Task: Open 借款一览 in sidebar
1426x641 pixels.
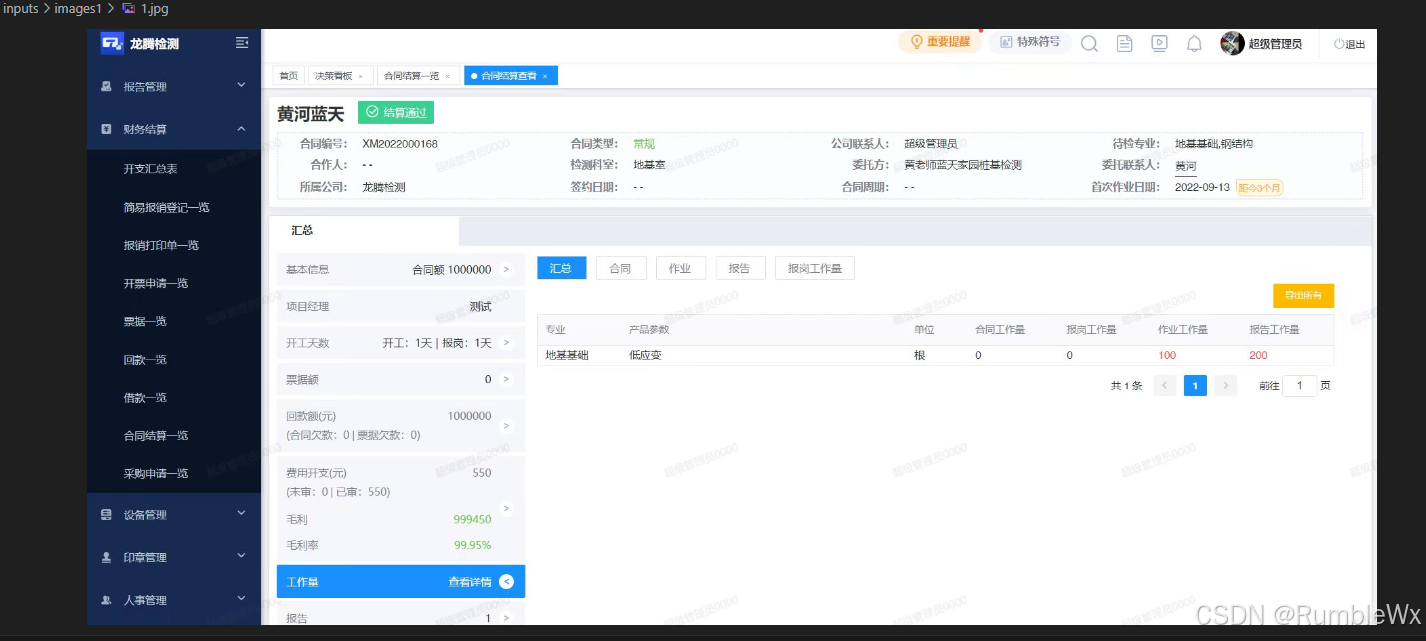Action: pyautogui.click(x=145, y=397)
